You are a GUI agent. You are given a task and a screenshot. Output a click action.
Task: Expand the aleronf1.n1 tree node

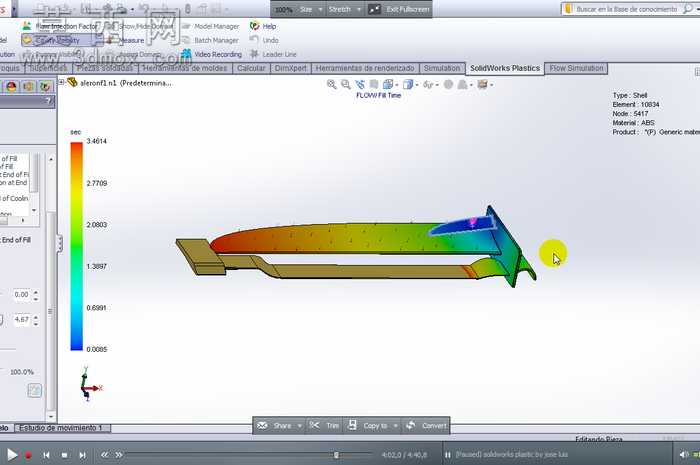click(62, 82)
